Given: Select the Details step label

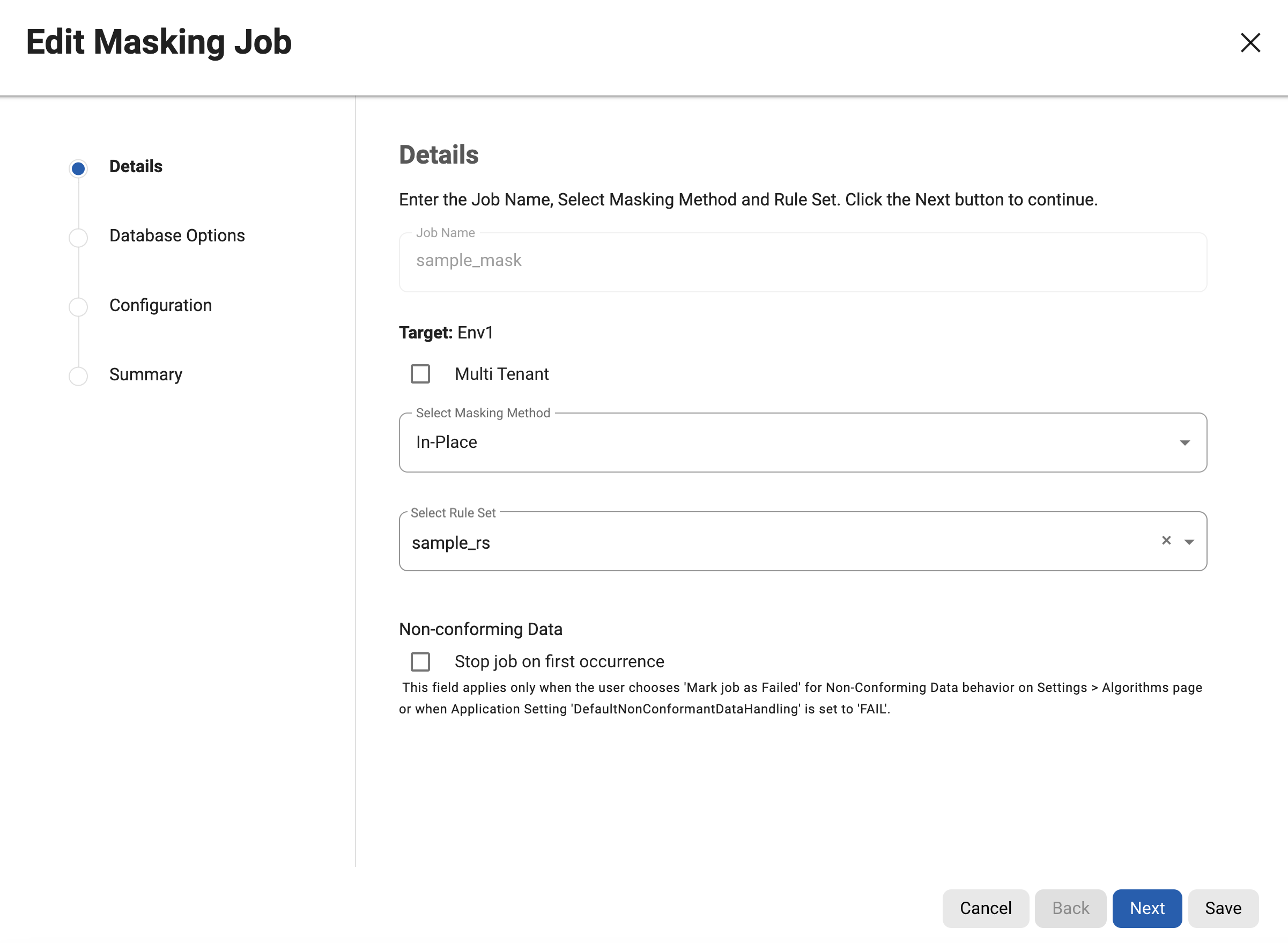Looking at the screenshot, I should tap(136, 167).
